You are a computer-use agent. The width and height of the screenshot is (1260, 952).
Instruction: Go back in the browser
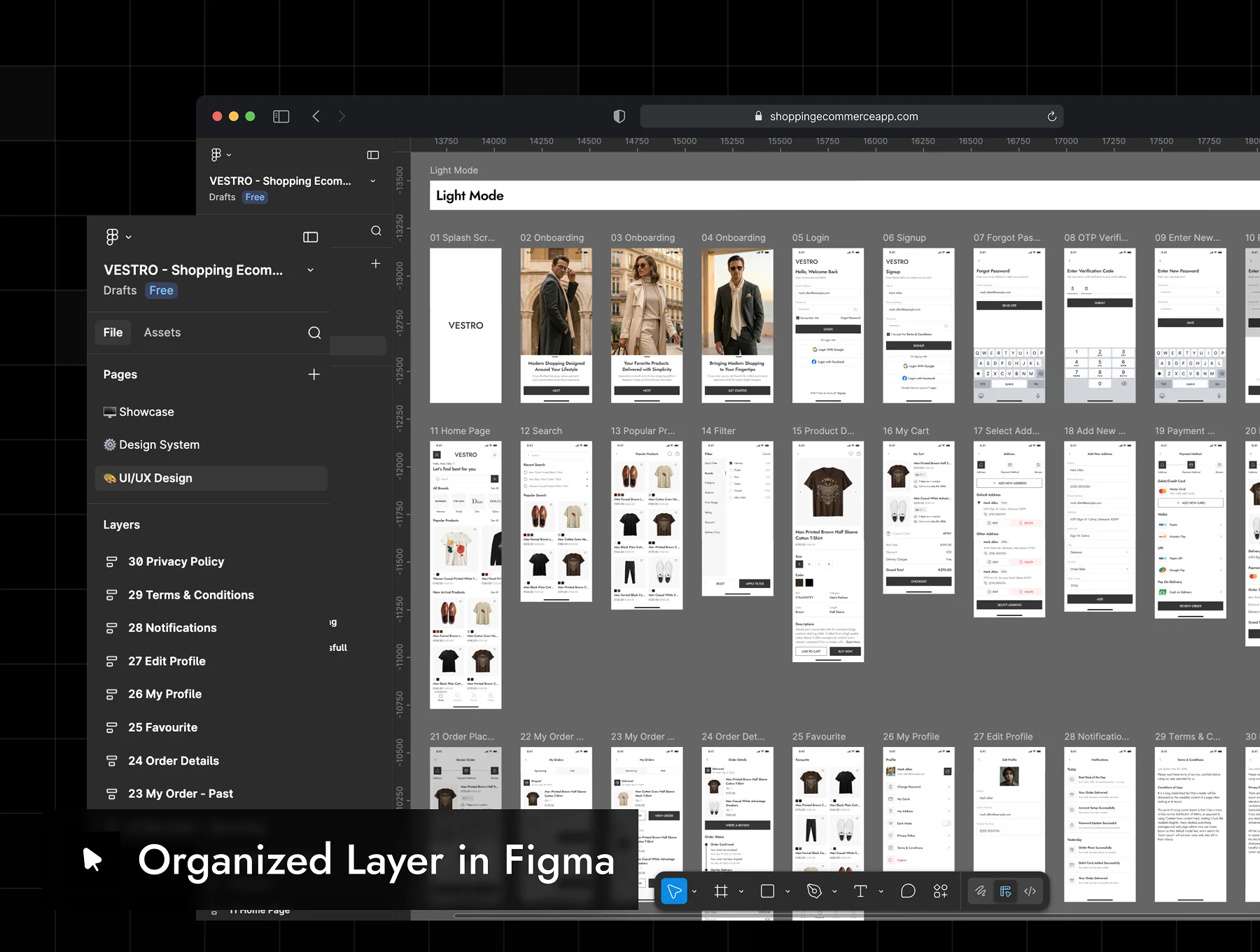(316, 116)
